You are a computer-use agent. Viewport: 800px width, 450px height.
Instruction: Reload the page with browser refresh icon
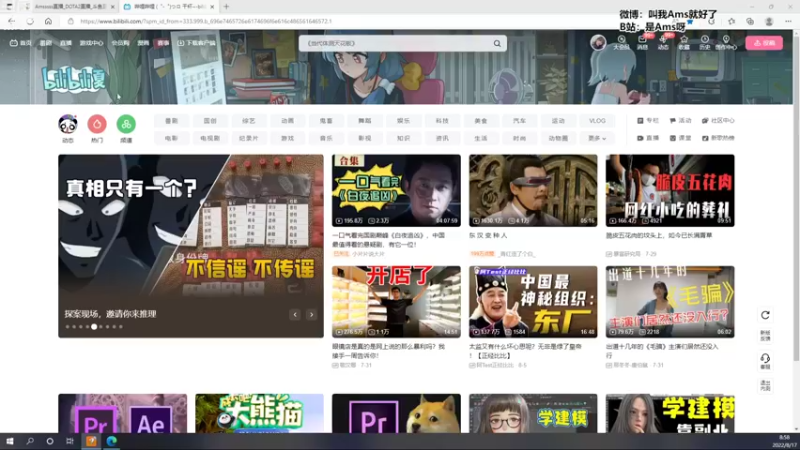pos(30,21)
